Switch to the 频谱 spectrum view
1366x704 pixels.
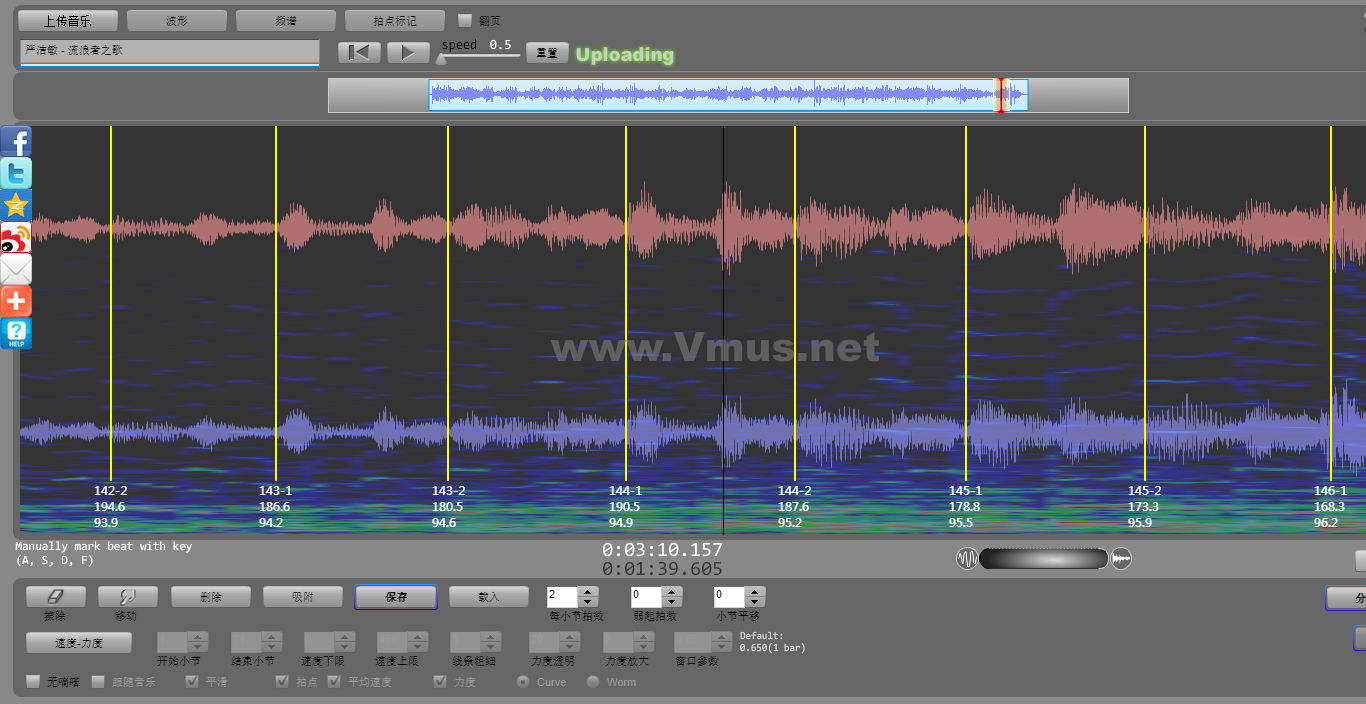(x=285, y=20)
